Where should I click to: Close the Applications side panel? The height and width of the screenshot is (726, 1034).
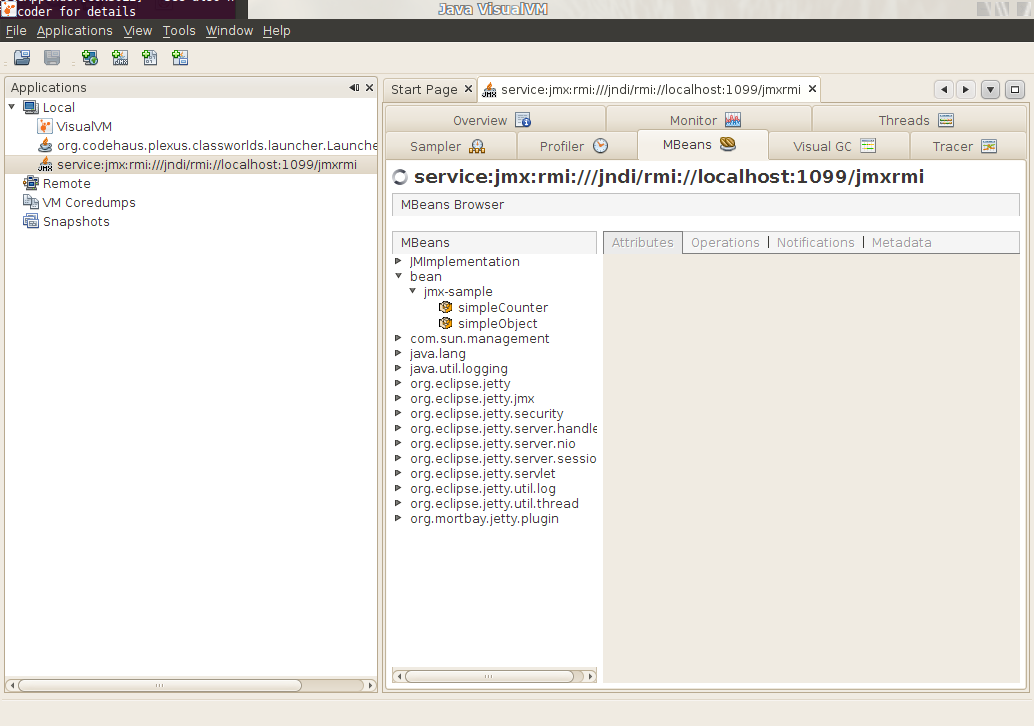369,88
